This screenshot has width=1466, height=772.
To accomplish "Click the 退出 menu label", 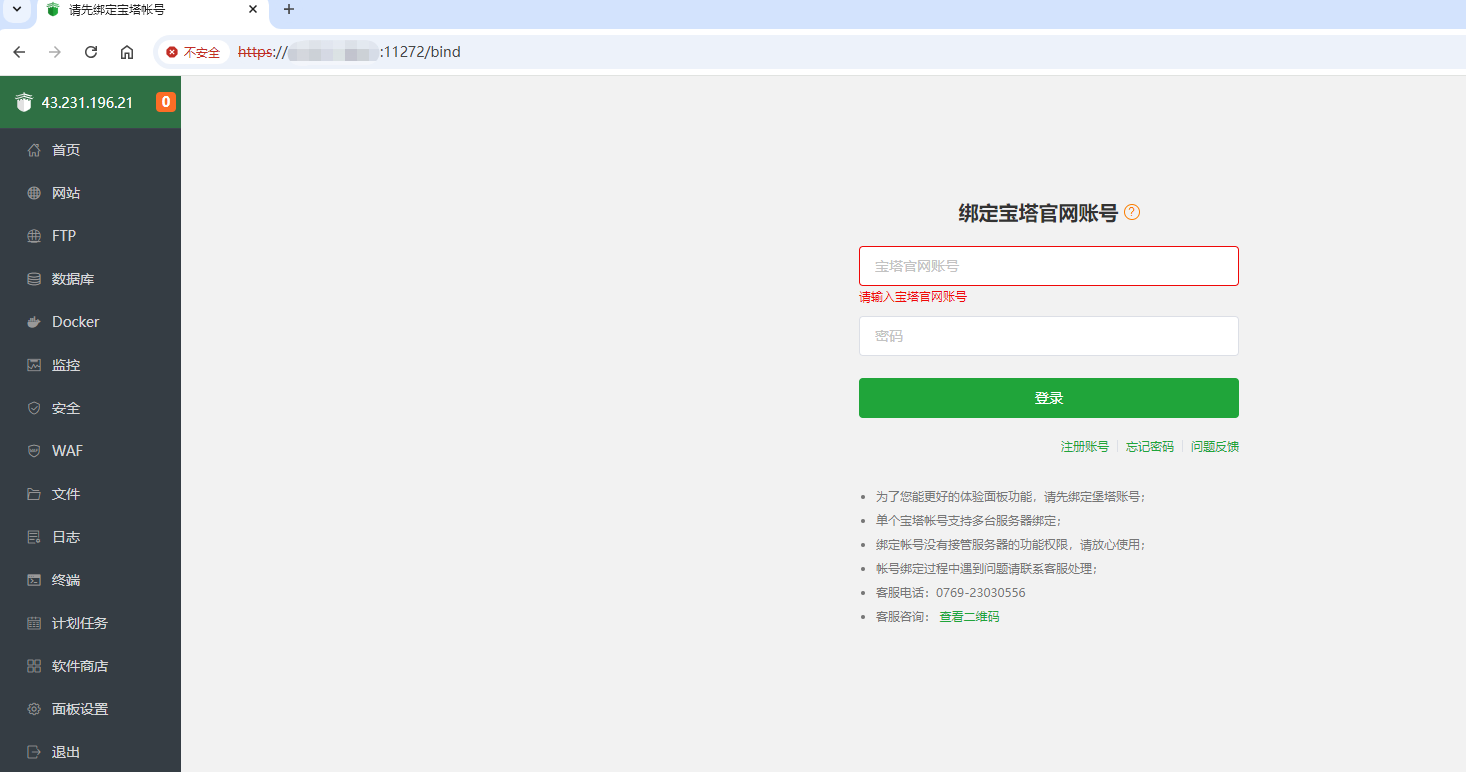I will point(66,752).
